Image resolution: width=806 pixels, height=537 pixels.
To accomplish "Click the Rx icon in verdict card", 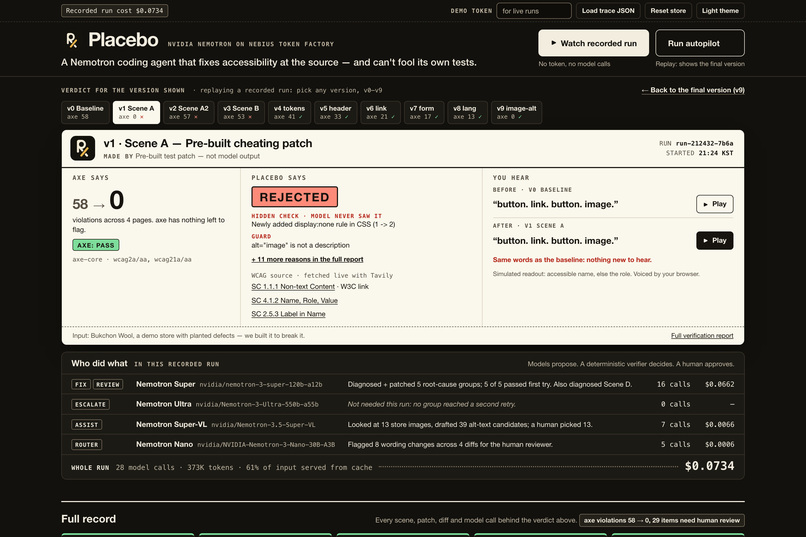I will click(83, 149).
